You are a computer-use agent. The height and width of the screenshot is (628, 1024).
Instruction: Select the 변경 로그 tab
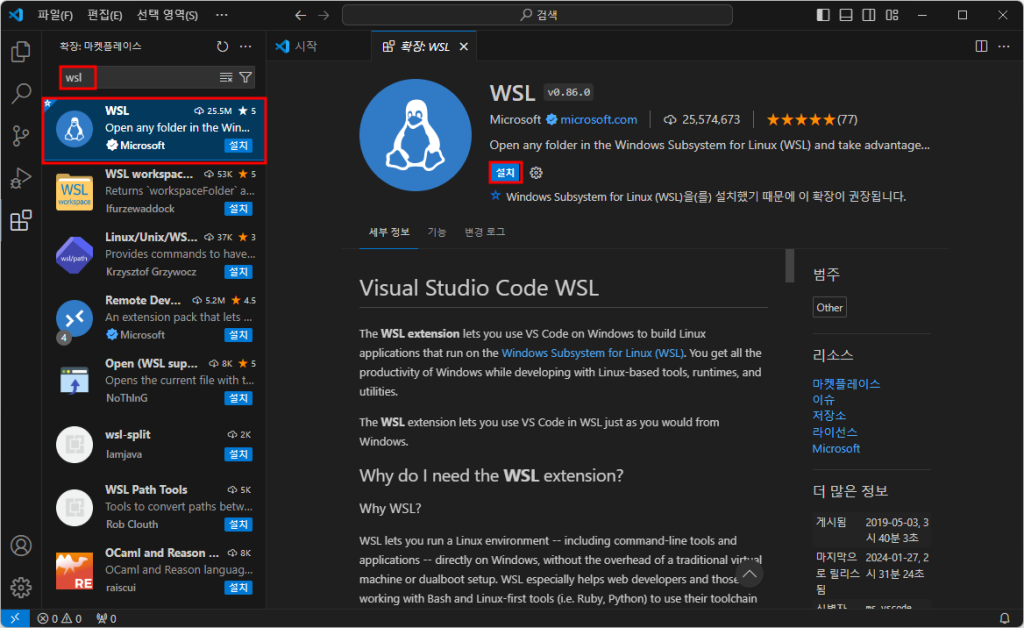(485, 232)
